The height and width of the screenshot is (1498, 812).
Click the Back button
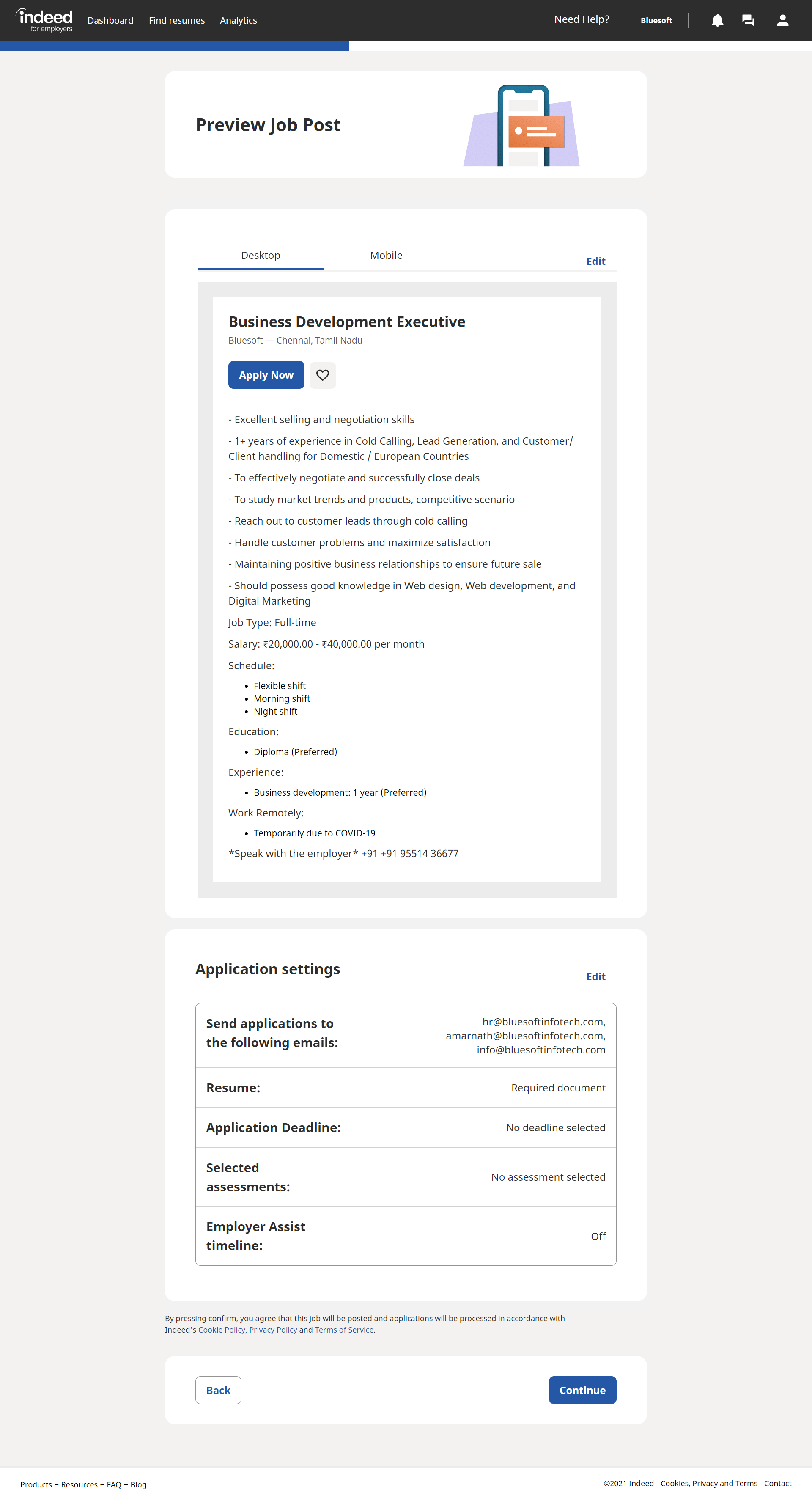coord(218,1390)
